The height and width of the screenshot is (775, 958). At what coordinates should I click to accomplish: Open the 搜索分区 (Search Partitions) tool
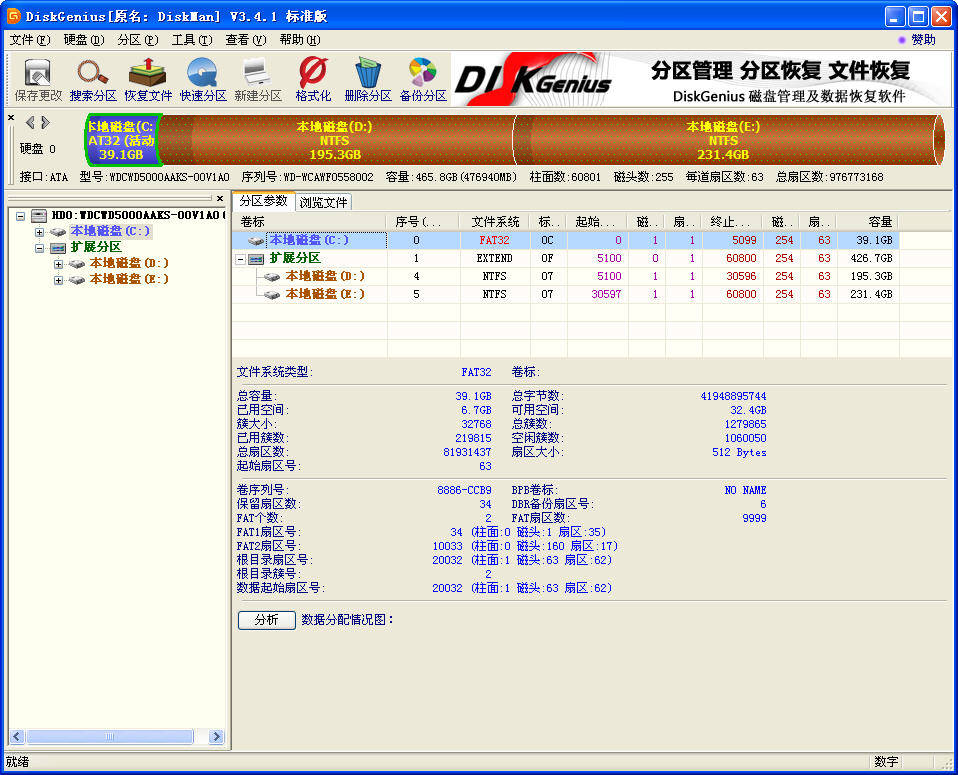pyautogui.click(x=93, y=80)
